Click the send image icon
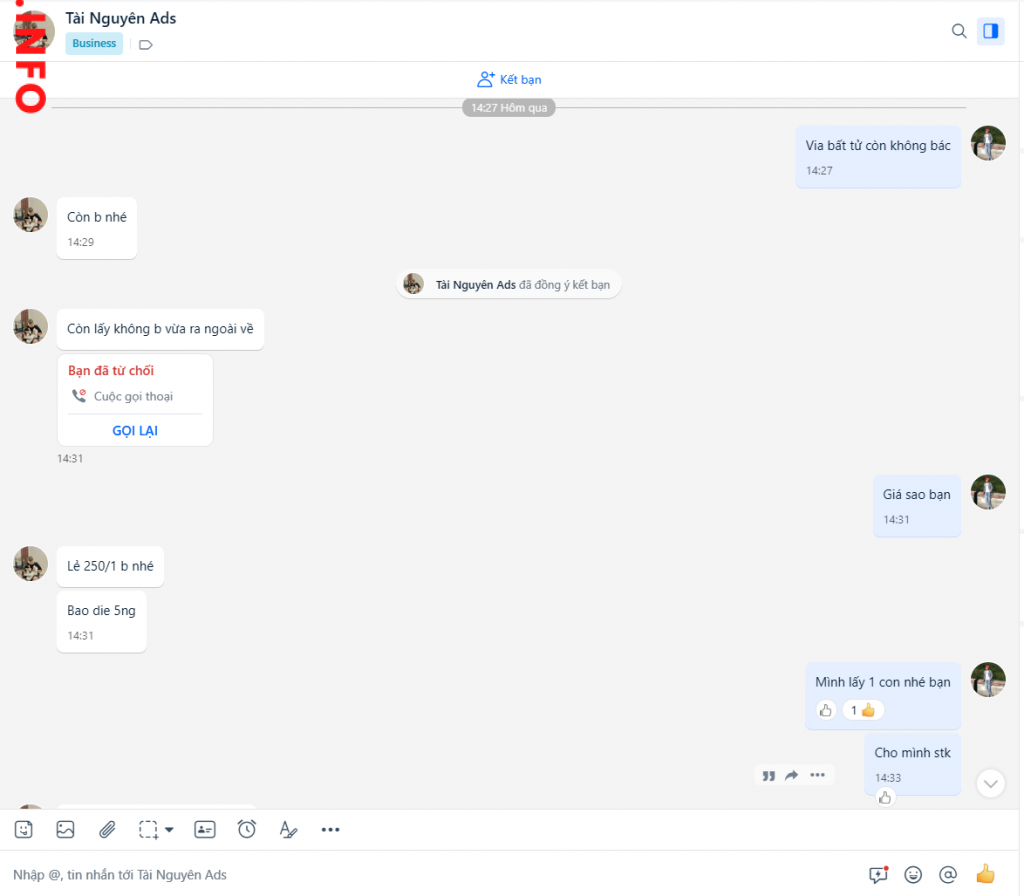This screenshot has height=896, width=1024. [x=65, y=829]
